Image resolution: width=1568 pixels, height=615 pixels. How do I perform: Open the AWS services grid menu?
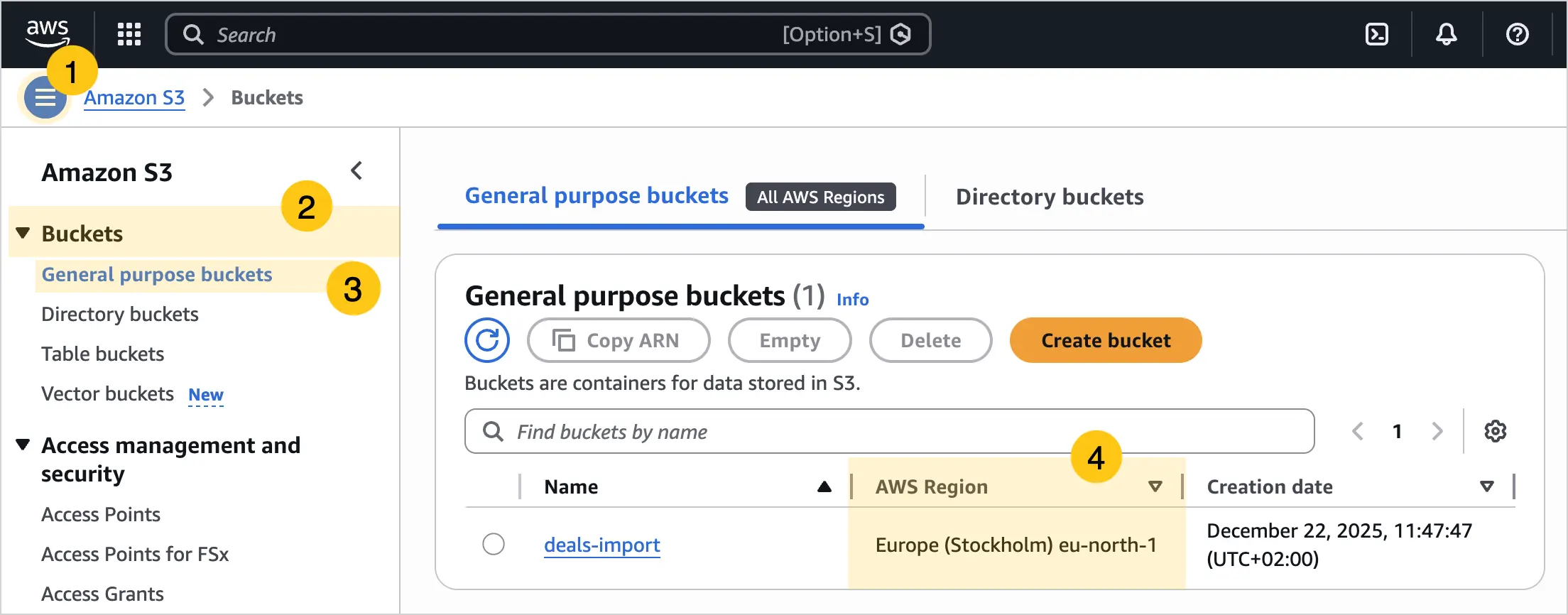129,34
